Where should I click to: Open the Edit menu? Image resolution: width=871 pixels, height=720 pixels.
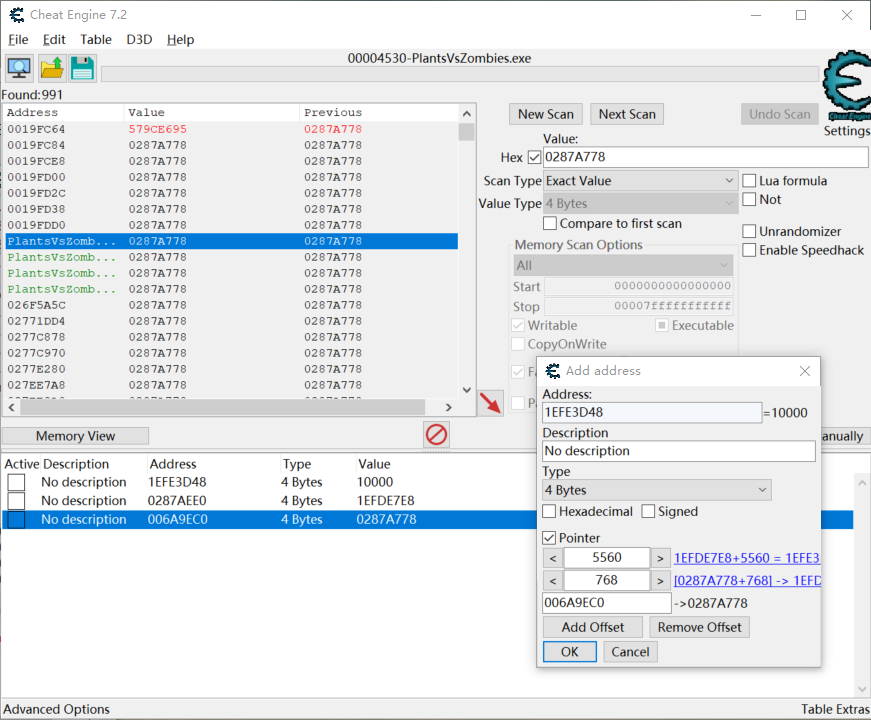pyautogui.click(x=54, y=40)
